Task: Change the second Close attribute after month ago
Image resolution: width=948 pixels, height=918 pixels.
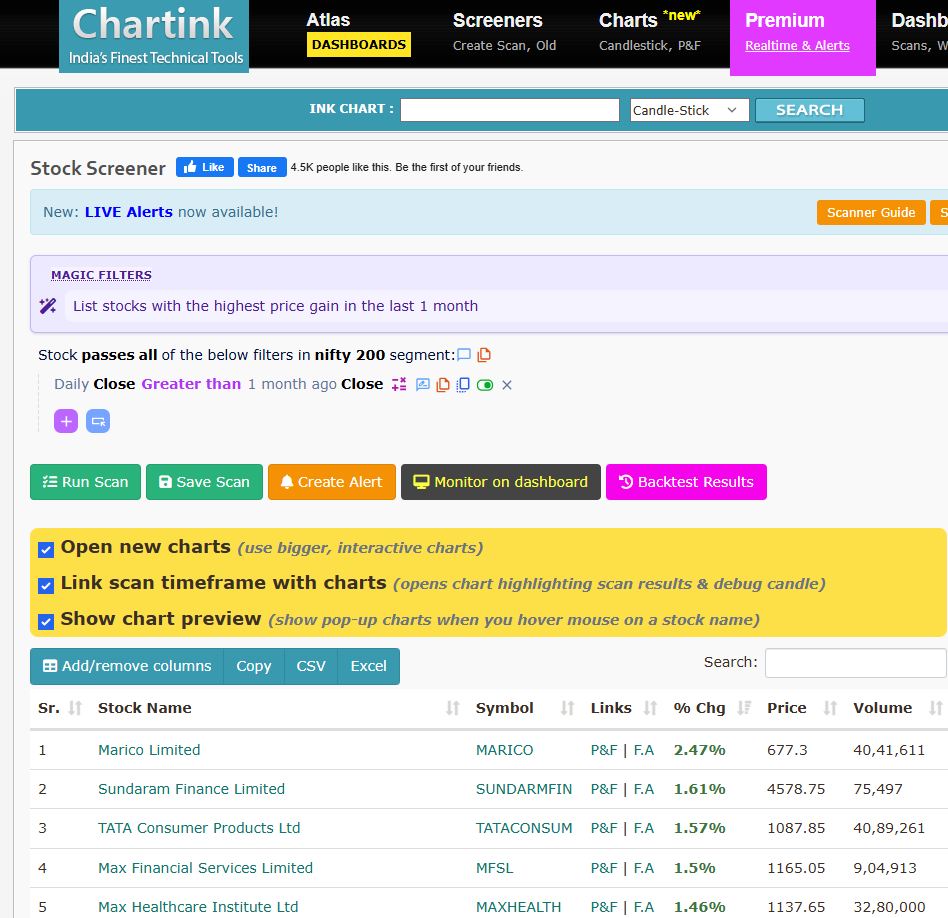Action: 362,384
